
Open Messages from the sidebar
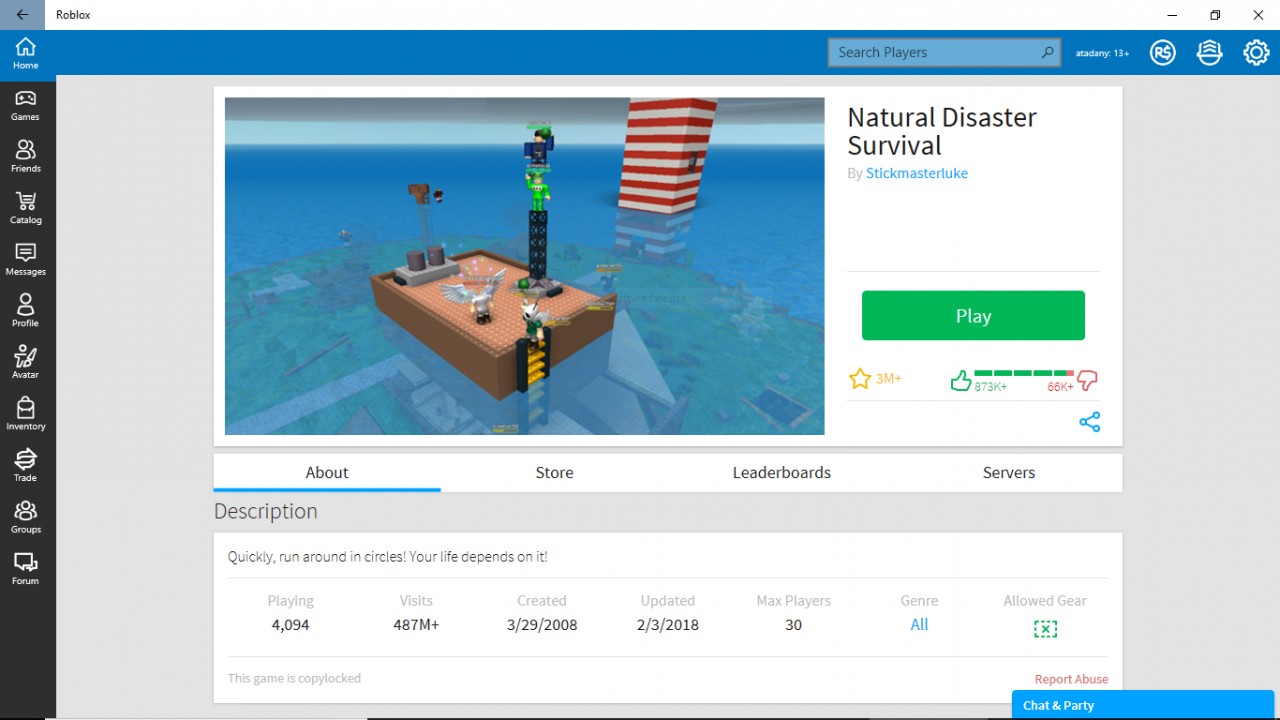26,259
